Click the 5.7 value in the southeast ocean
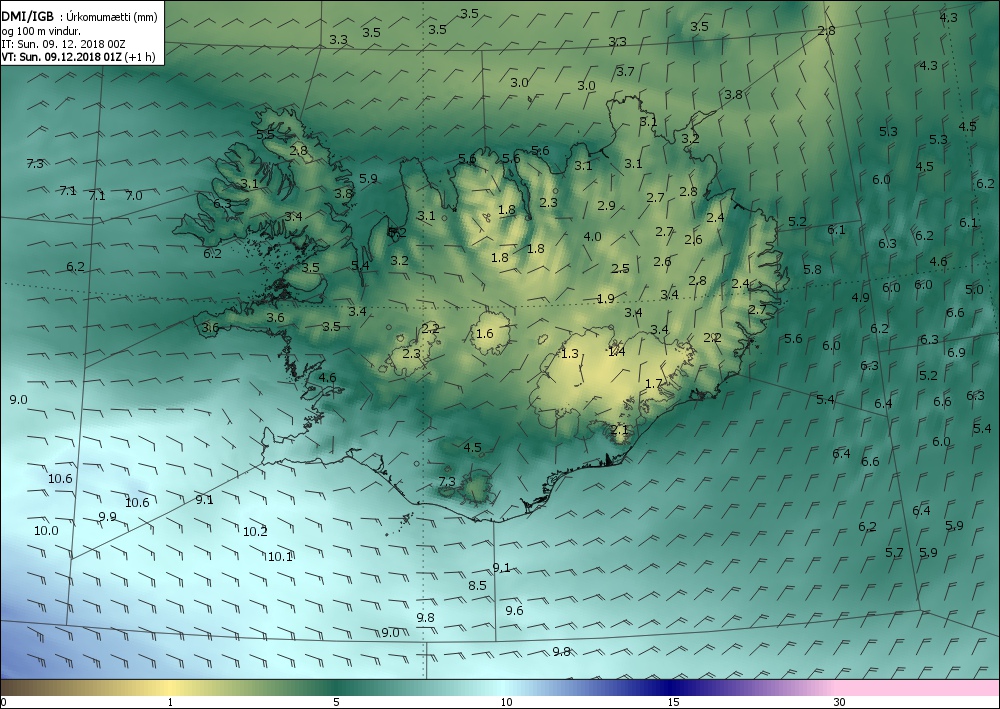The width and height of the screenshot is (1000, 709). (x=894, y=552)
